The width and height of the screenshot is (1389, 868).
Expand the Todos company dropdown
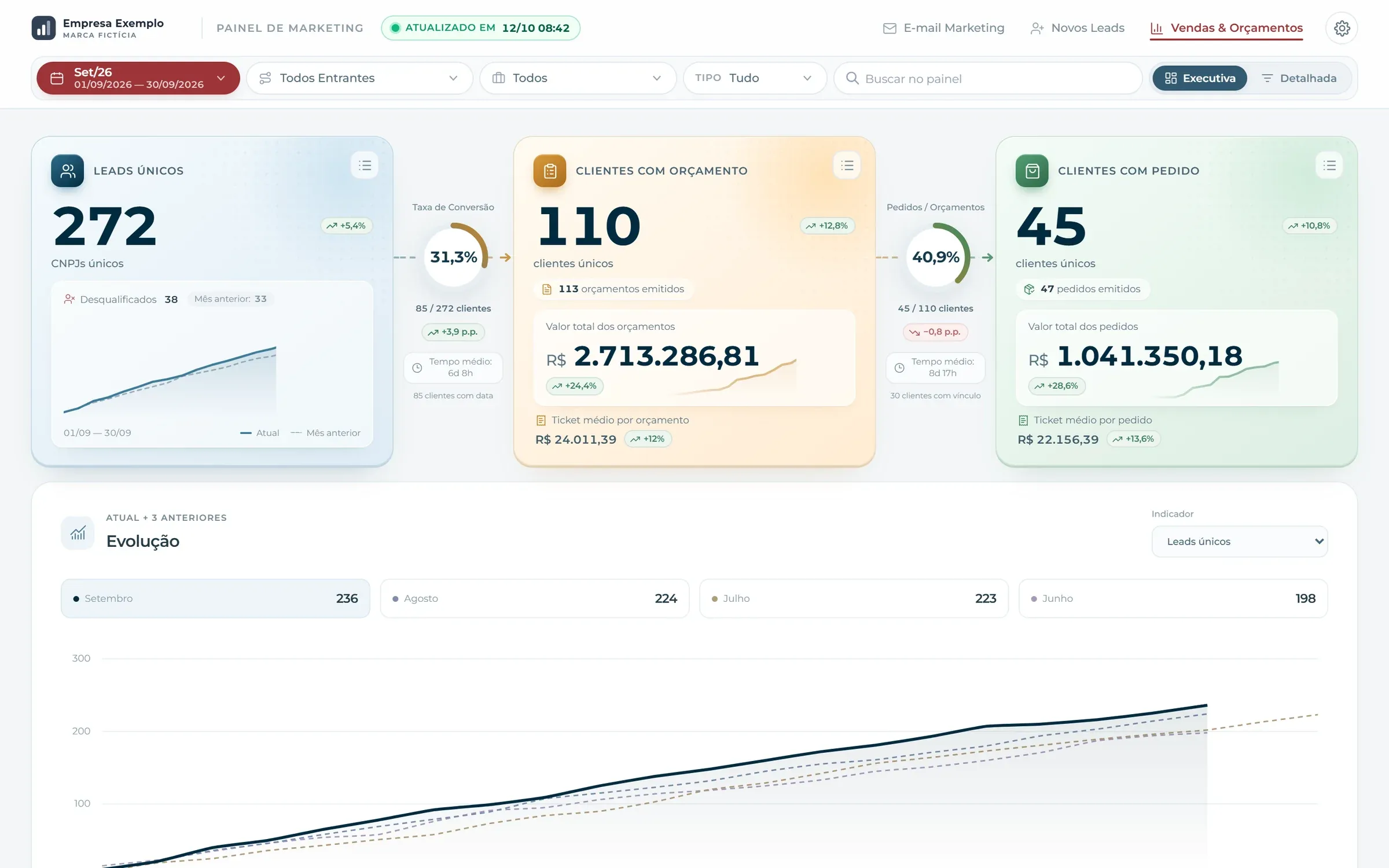tap(578, 78)
